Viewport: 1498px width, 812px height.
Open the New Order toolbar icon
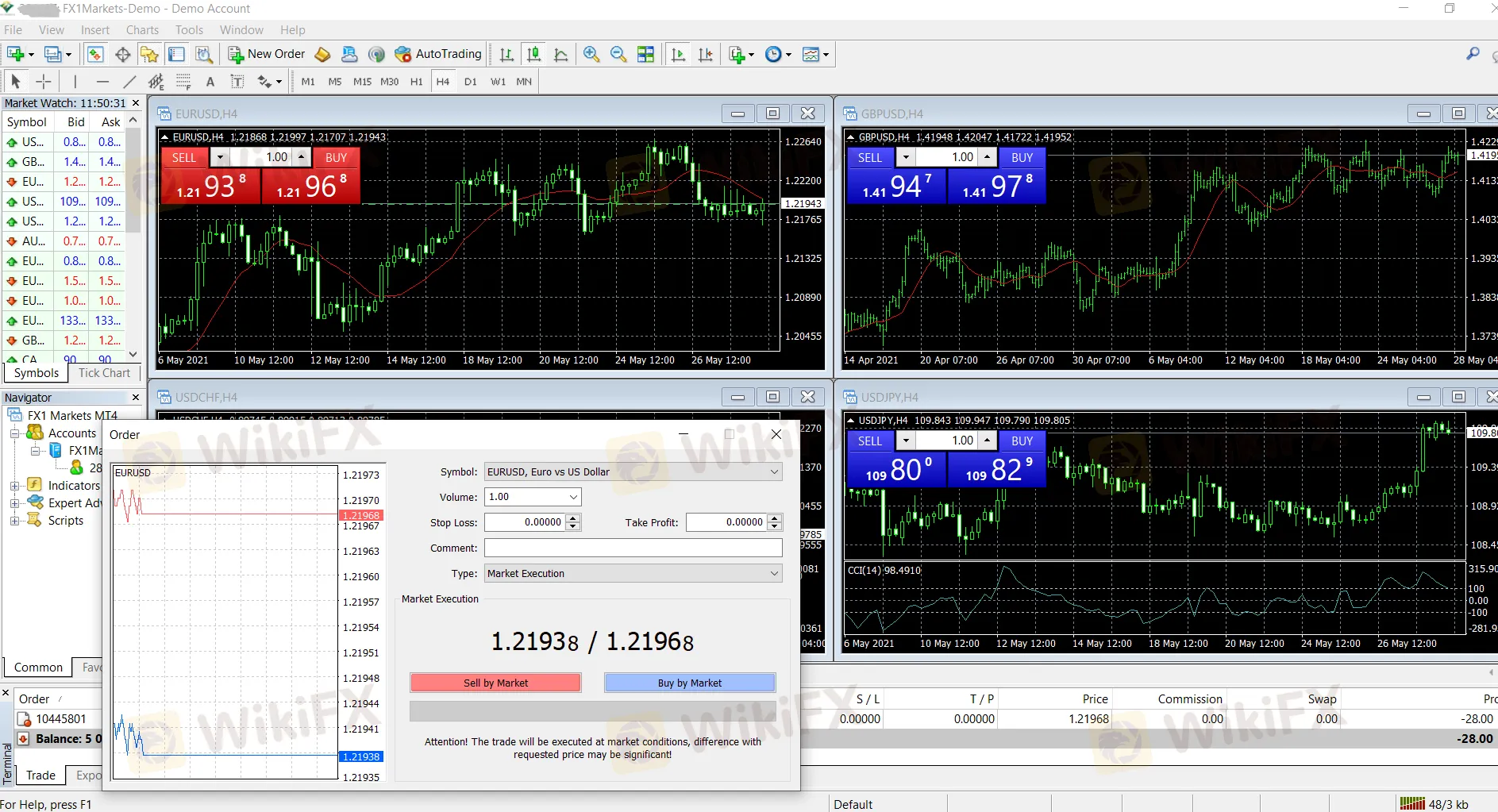coord(266,54)
